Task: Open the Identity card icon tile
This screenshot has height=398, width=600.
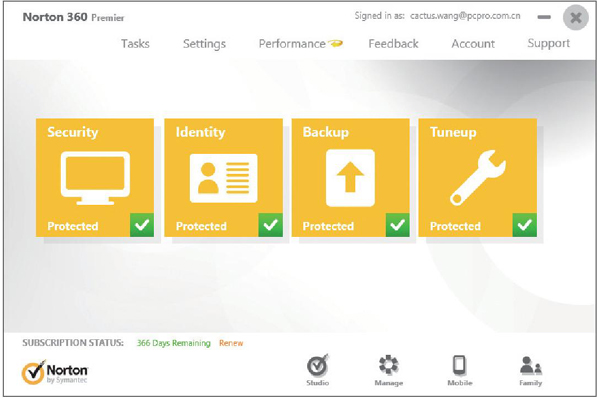Action: tap(223, 178)
